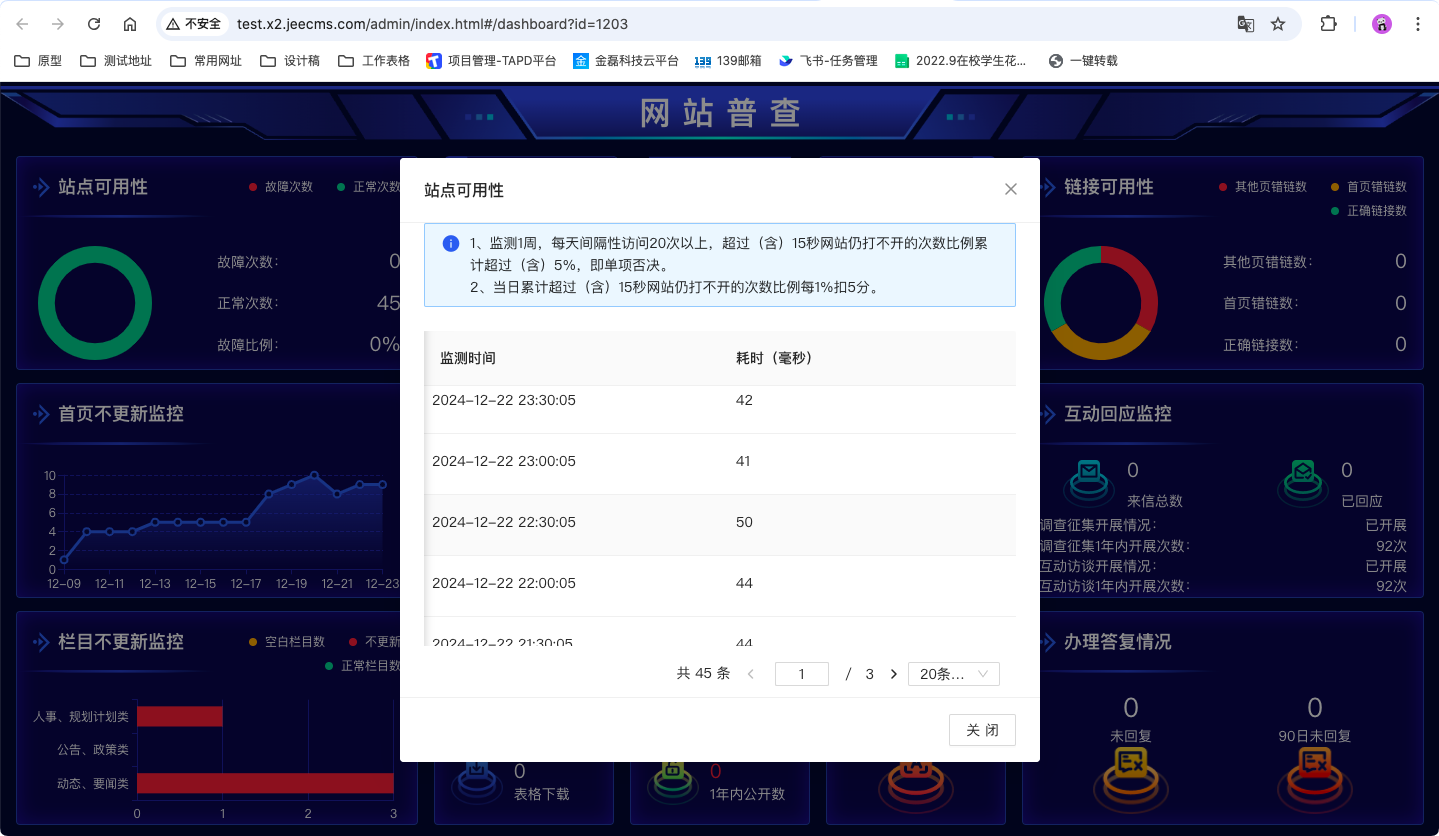Viewport: 1439px width, 836px height.
Task: Open the 20条 page size dropdown
Action: 953,674
